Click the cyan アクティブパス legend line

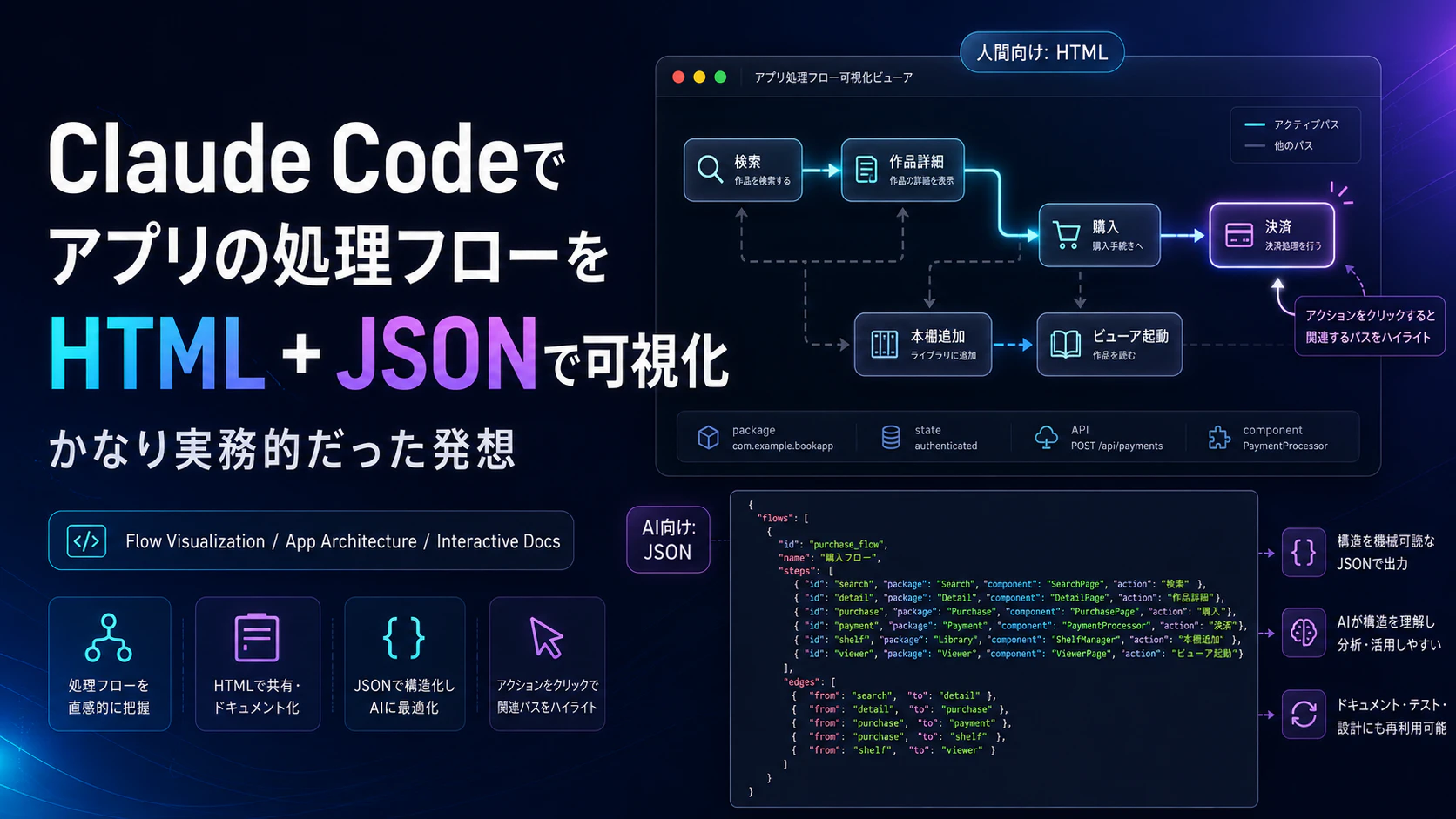[1255, 124]
